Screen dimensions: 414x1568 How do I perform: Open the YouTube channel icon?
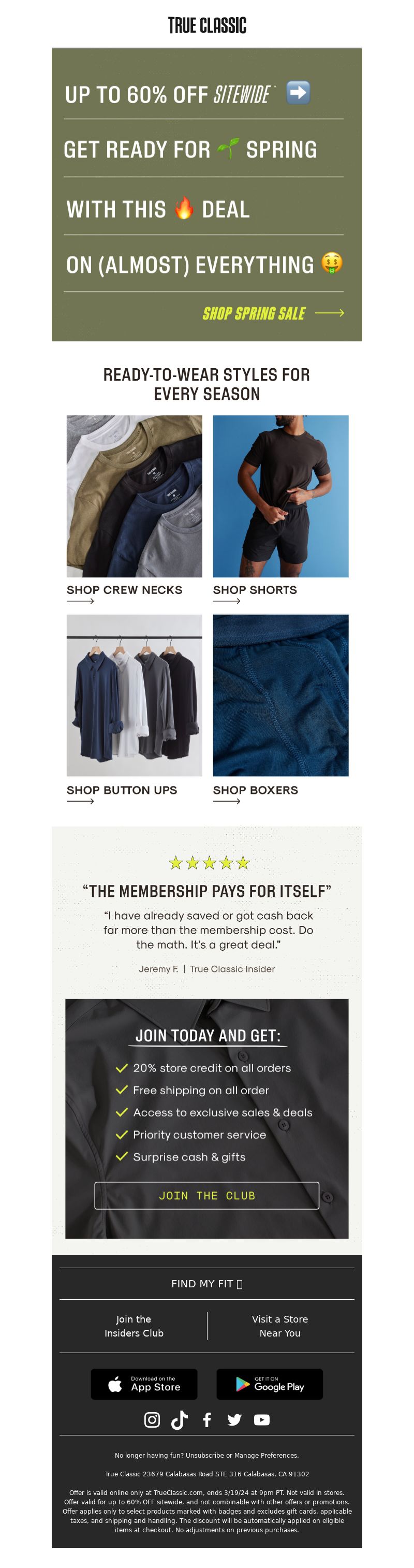click(x=261, y=1419)
